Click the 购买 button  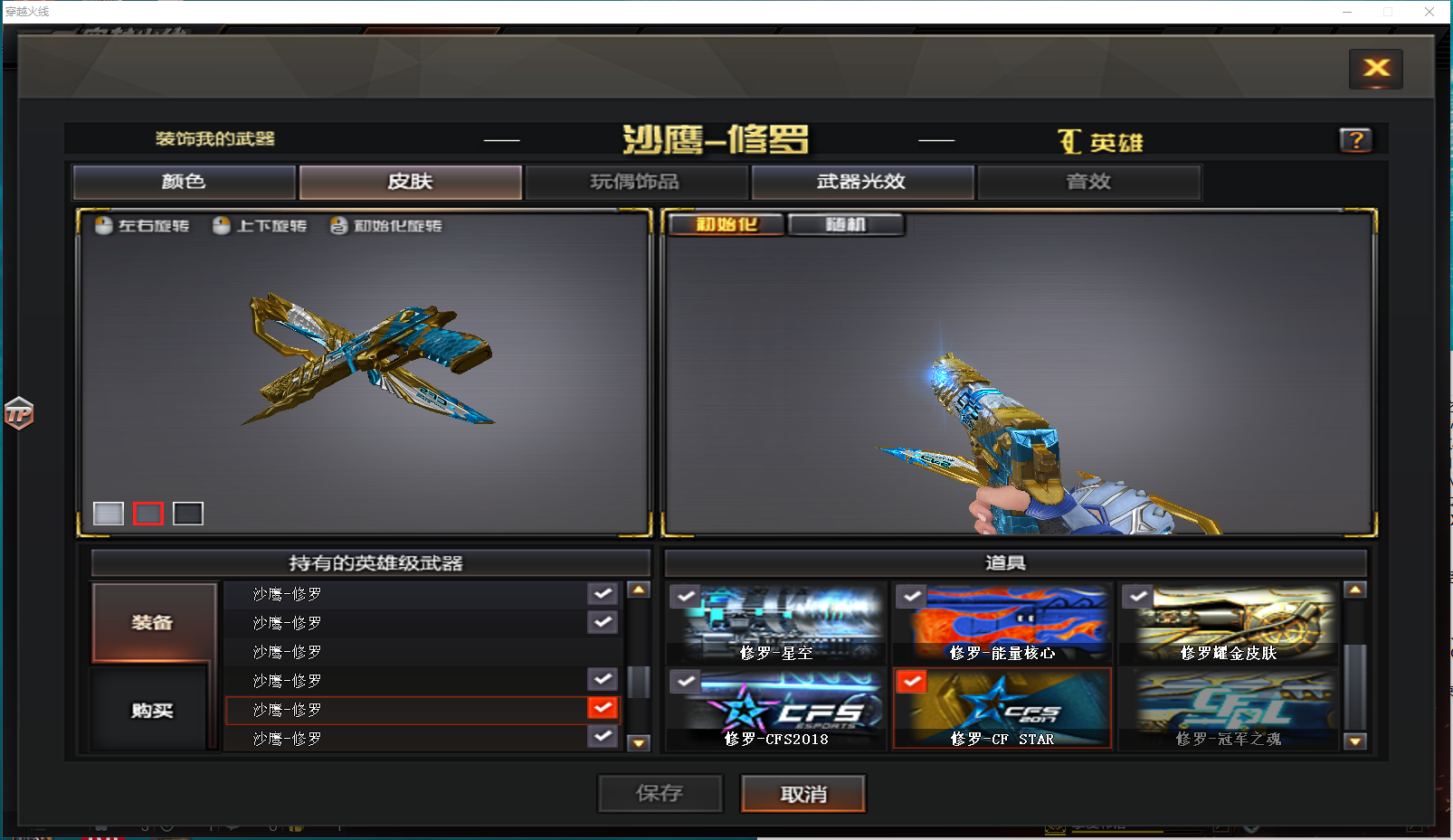tap(151, 710)
